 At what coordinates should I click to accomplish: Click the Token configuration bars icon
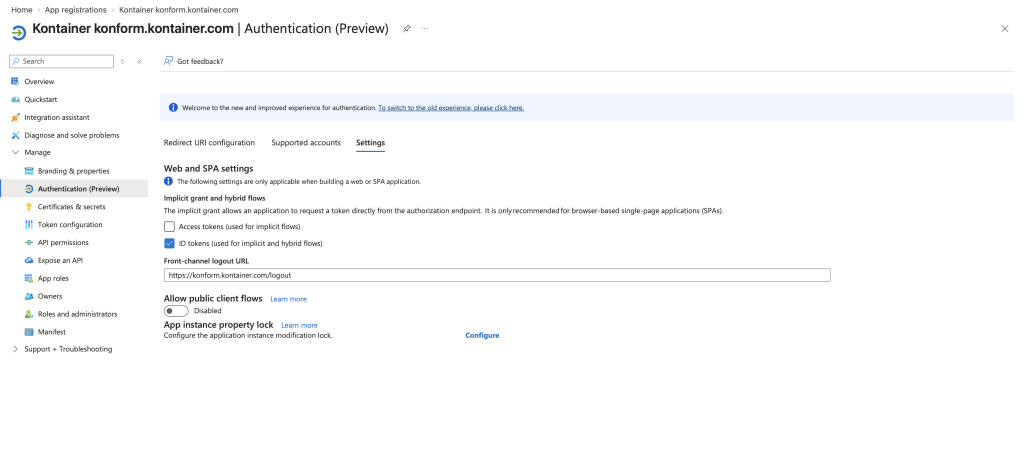point(29,225)
